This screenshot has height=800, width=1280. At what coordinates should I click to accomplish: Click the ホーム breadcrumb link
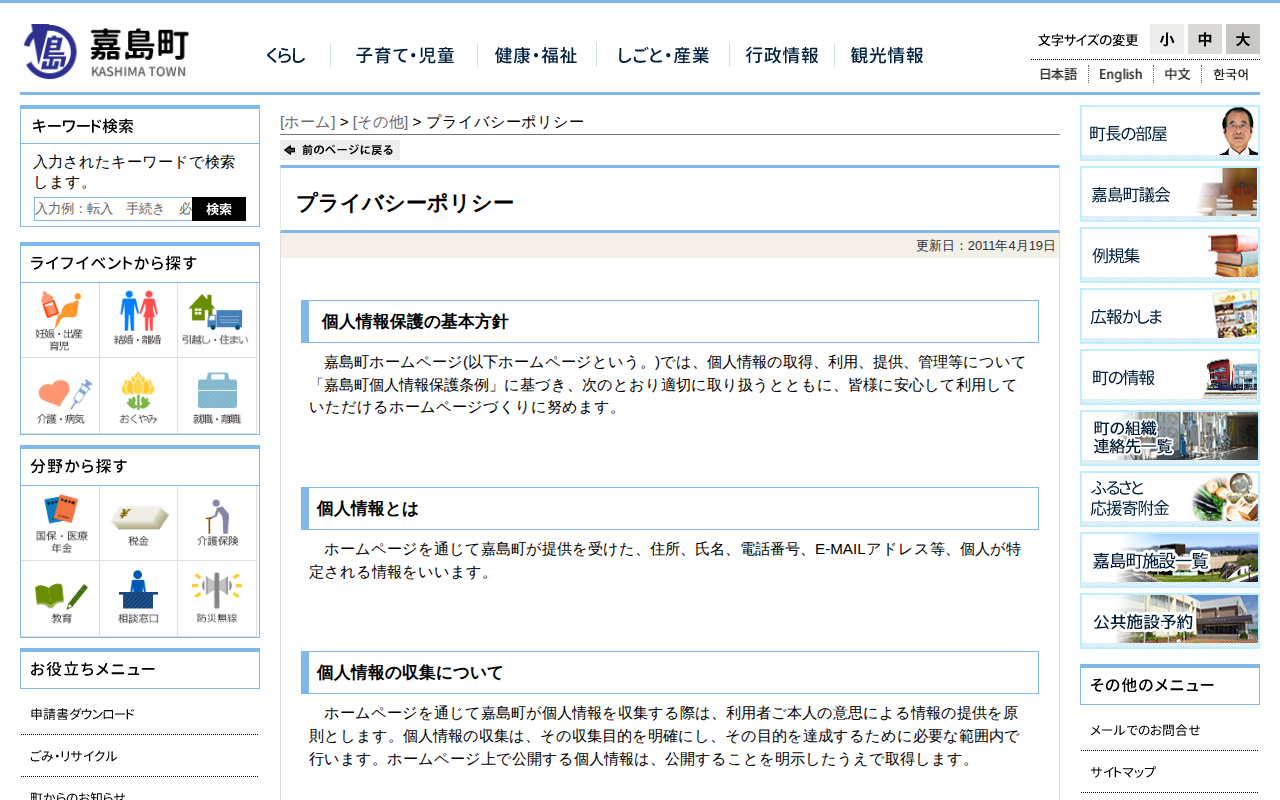pyautogui.click(x=308, y=122)
